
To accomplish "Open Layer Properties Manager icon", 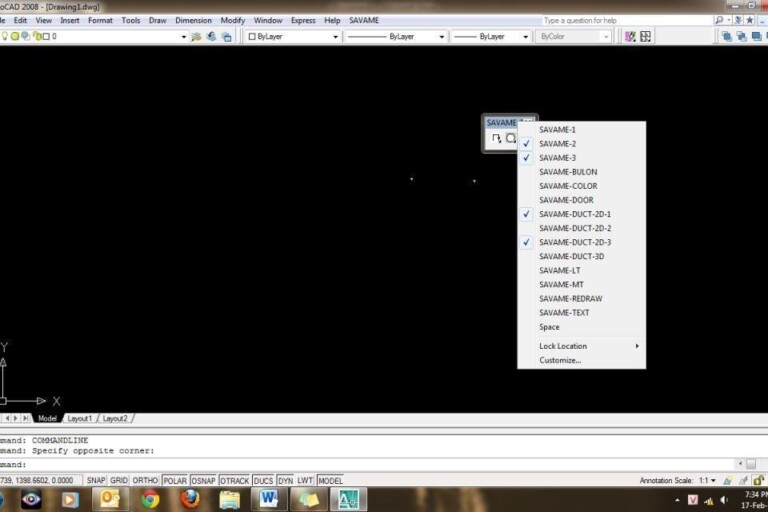I will 196,37.
